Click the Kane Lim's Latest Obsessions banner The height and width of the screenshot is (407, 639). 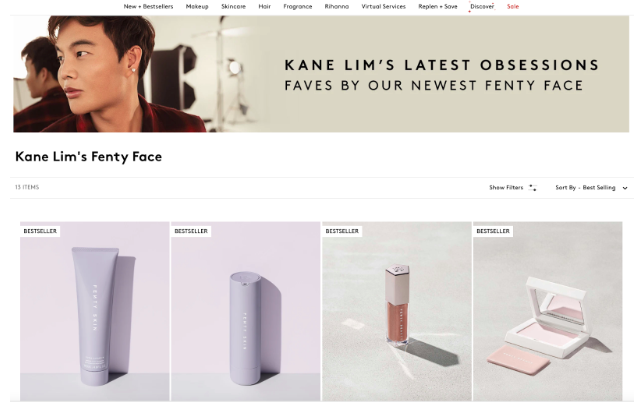(321, 74)
